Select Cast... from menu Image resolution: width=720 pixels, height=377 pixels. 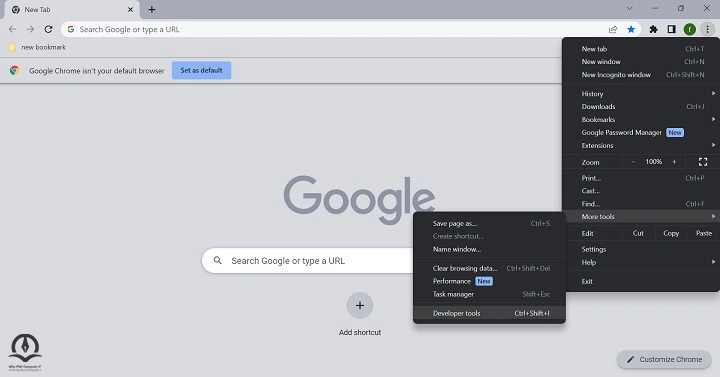(641, 191)
